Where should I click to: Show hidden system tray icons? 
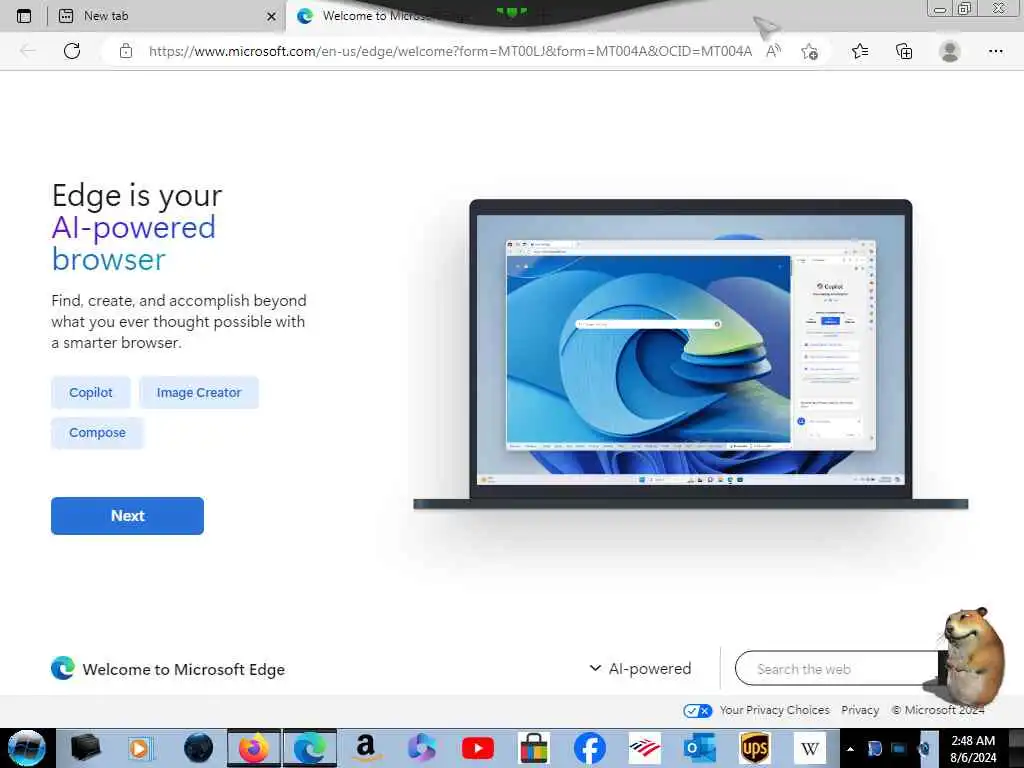850,749
